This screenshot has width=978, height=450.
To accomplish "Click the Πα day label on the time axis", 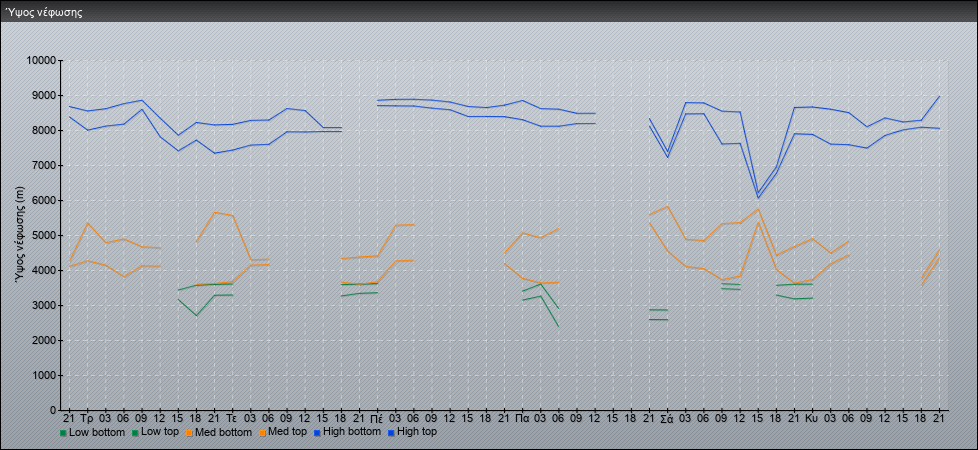I will tap(522, 419).
